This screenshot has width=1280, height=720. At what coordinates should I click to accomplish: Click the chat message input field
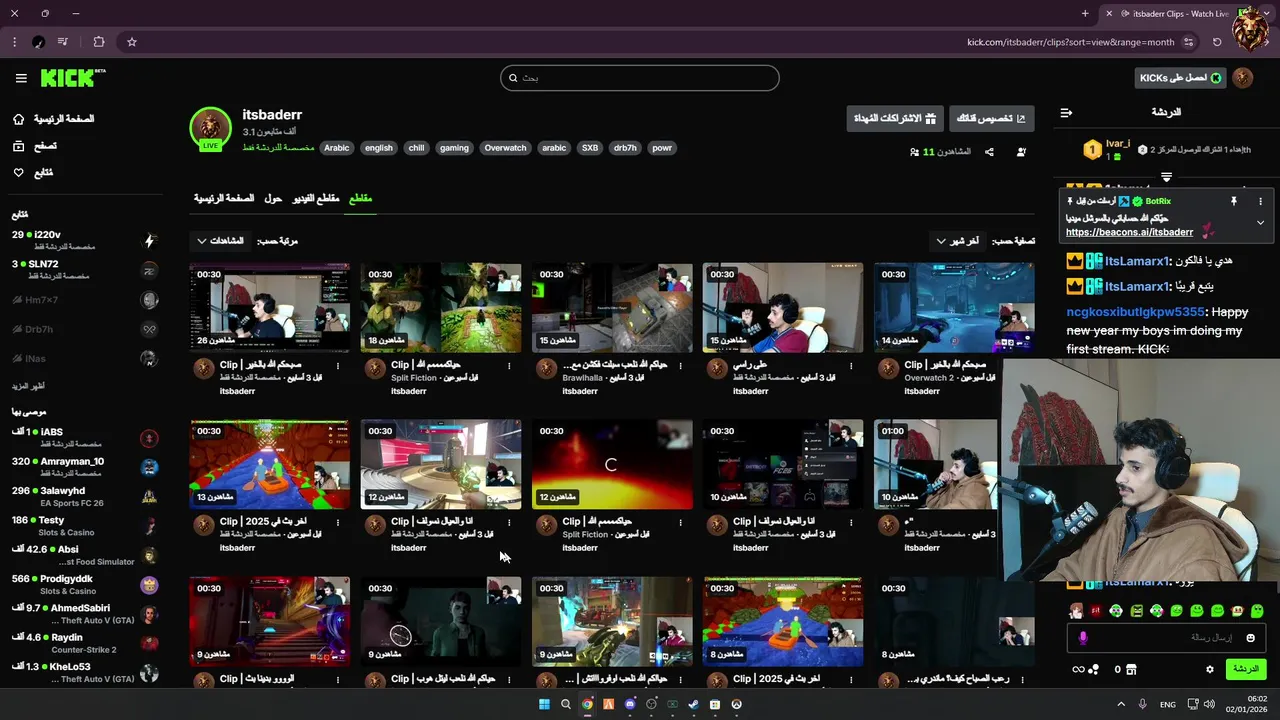[1166, 638]
